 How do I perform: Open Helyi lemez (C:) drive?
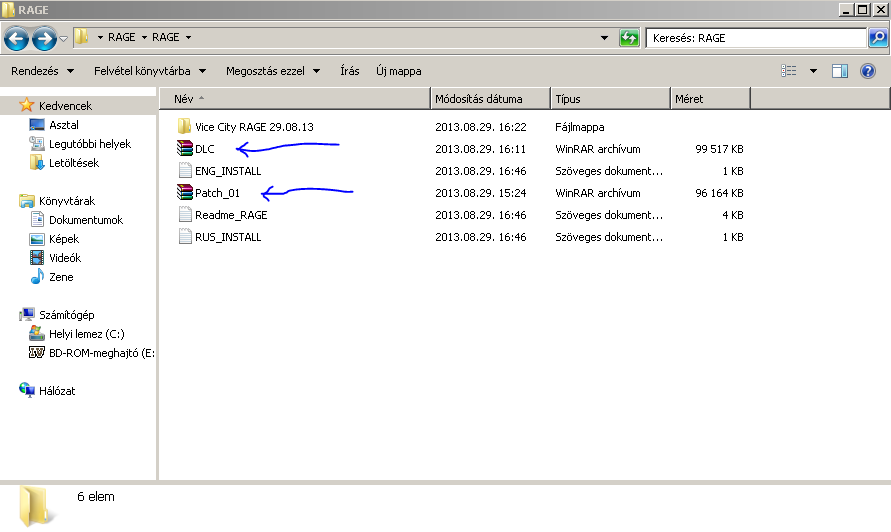coord(86,334)
